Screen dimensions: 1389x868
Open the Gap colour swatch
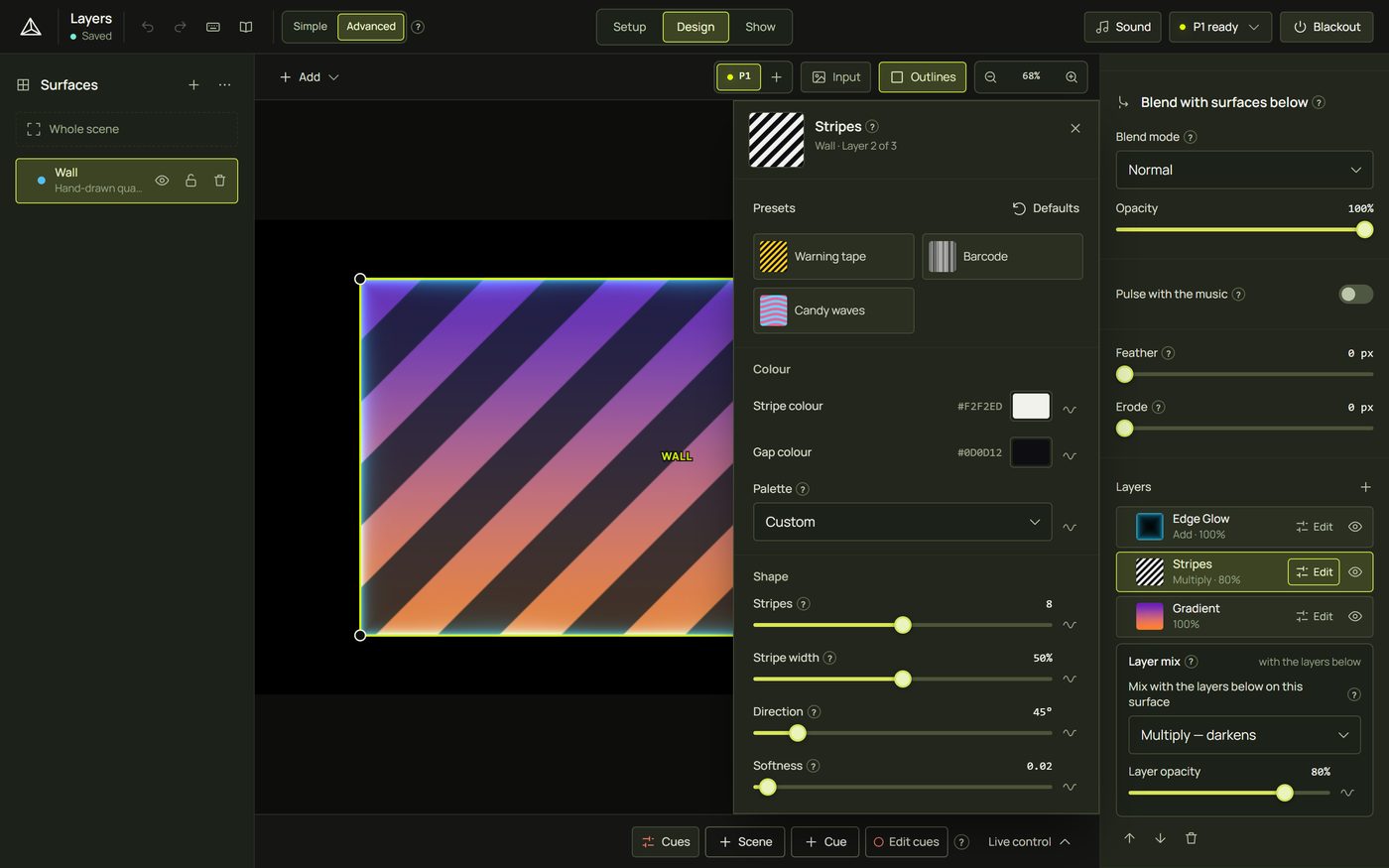[x=1031, y=452]
